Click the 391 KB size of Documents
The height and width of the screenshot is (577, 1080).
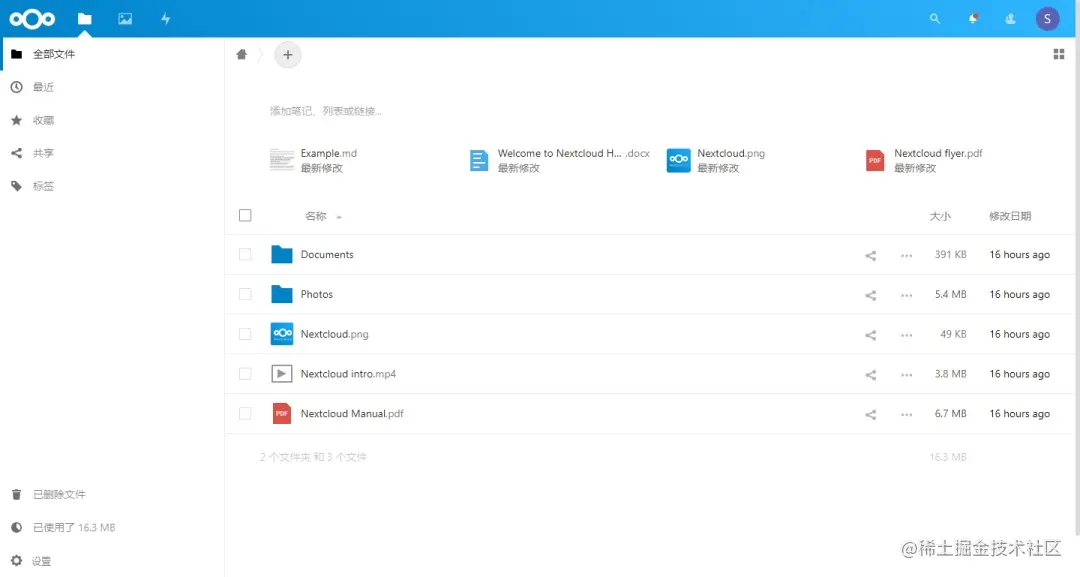951,255
